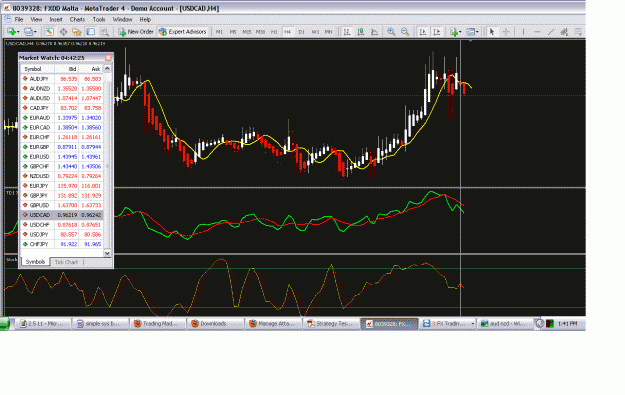Screen dimensions: 625x395
Task: Select USDCAD row in Market Watch
Action: [x=62, y=215]
